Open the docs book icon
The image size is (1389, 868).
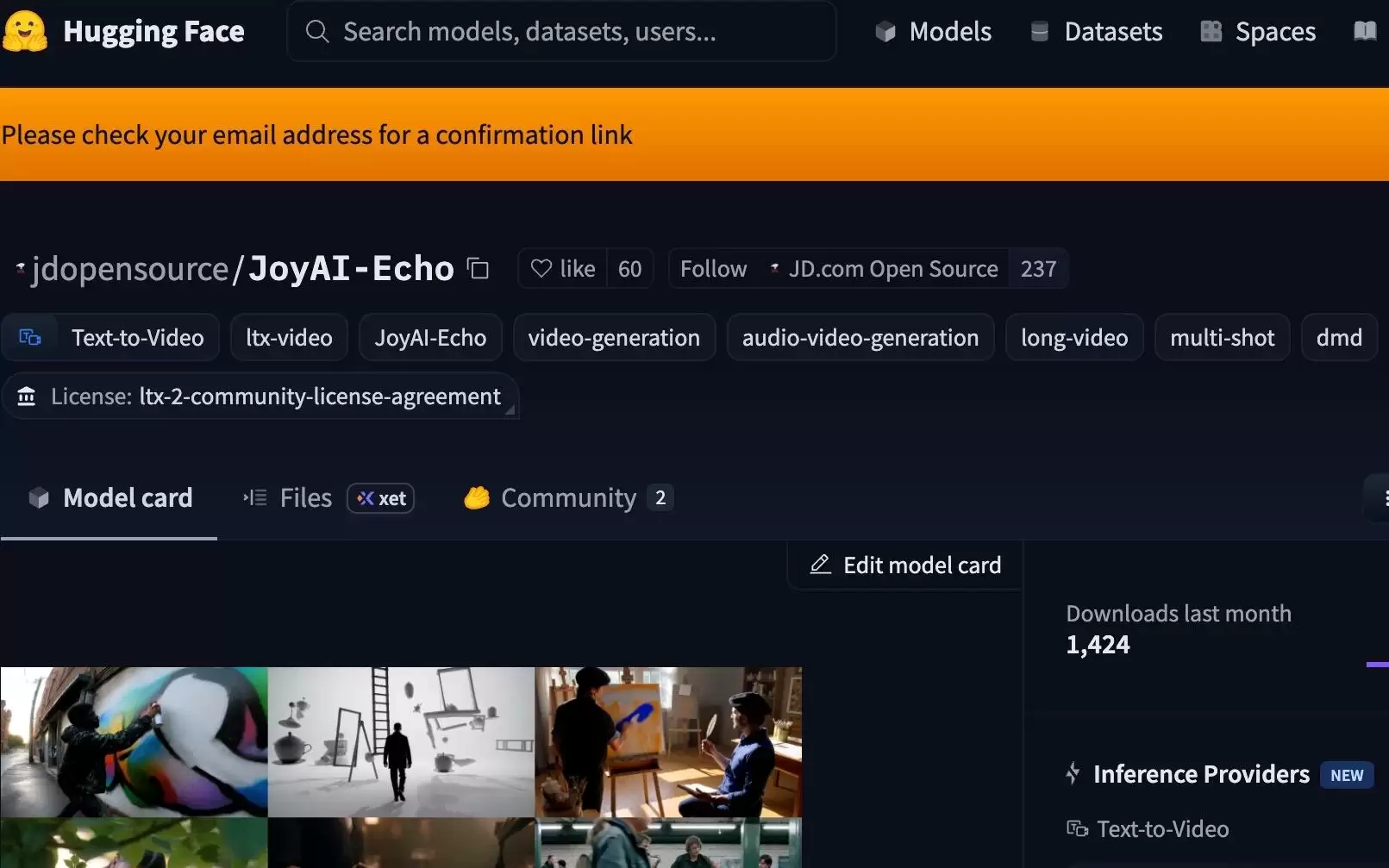1365,32
